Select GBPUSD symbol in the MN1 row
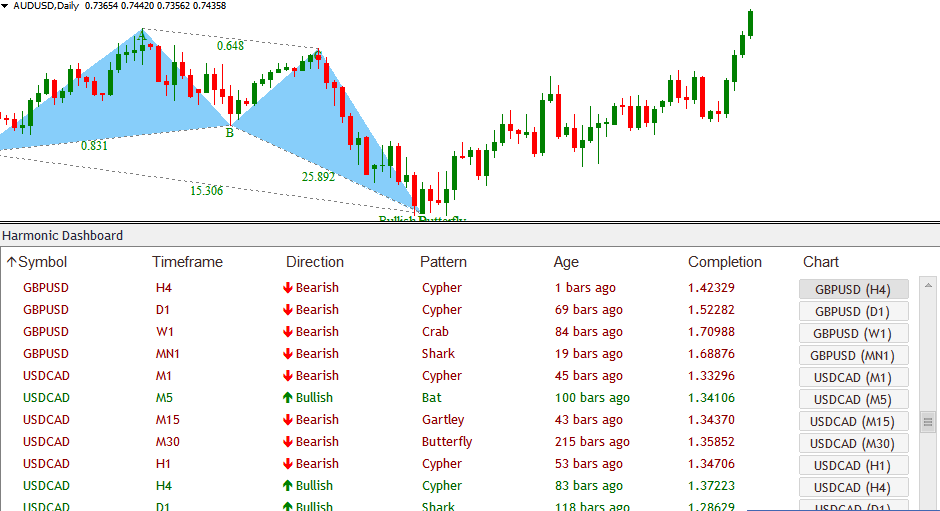This screenshot has width=940, height=511. pyautogui.click(x=46, y=354)
